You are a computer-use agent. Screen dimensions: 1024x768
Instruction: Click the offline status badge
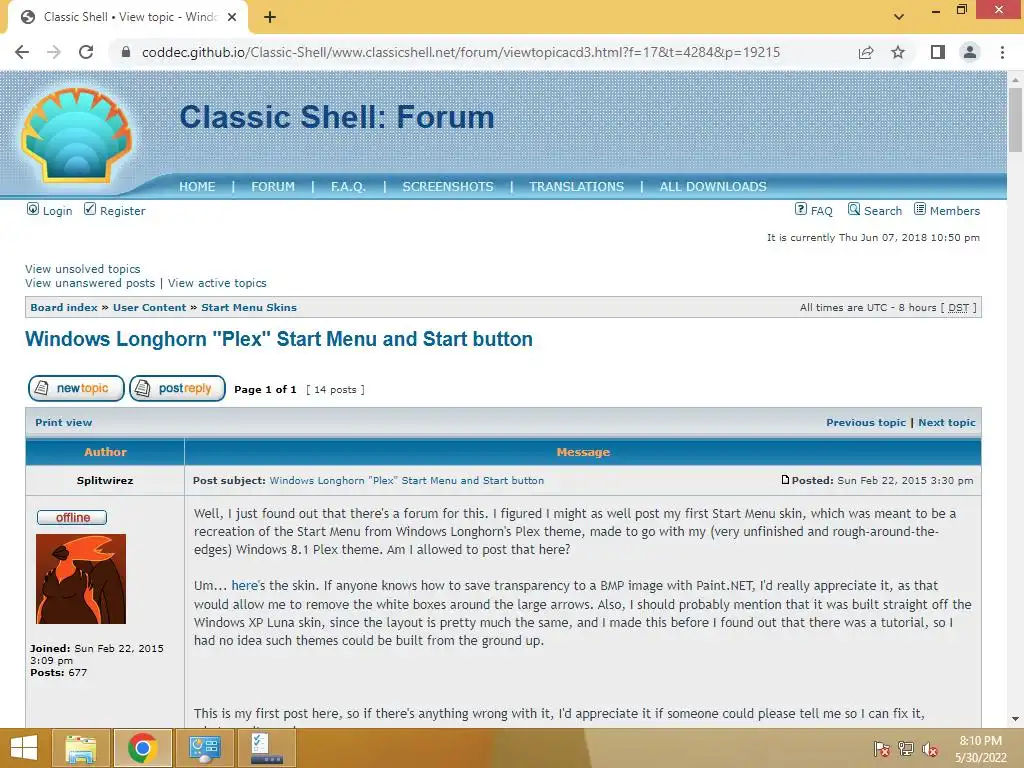72,517
